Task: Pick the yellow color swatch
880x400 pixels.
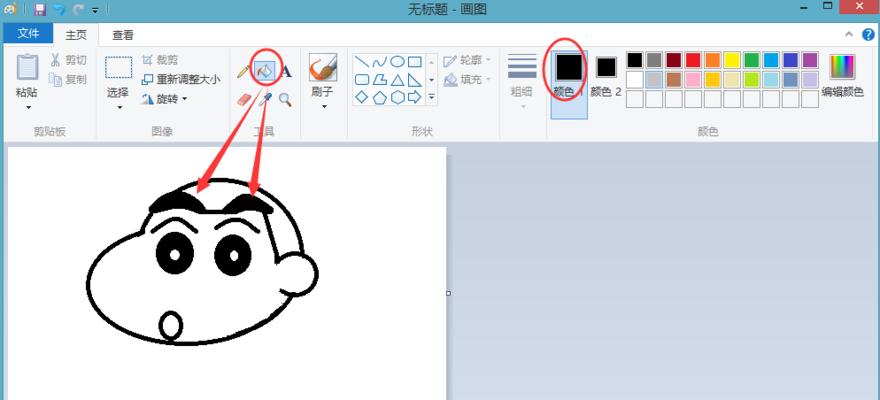Action: 732,60
